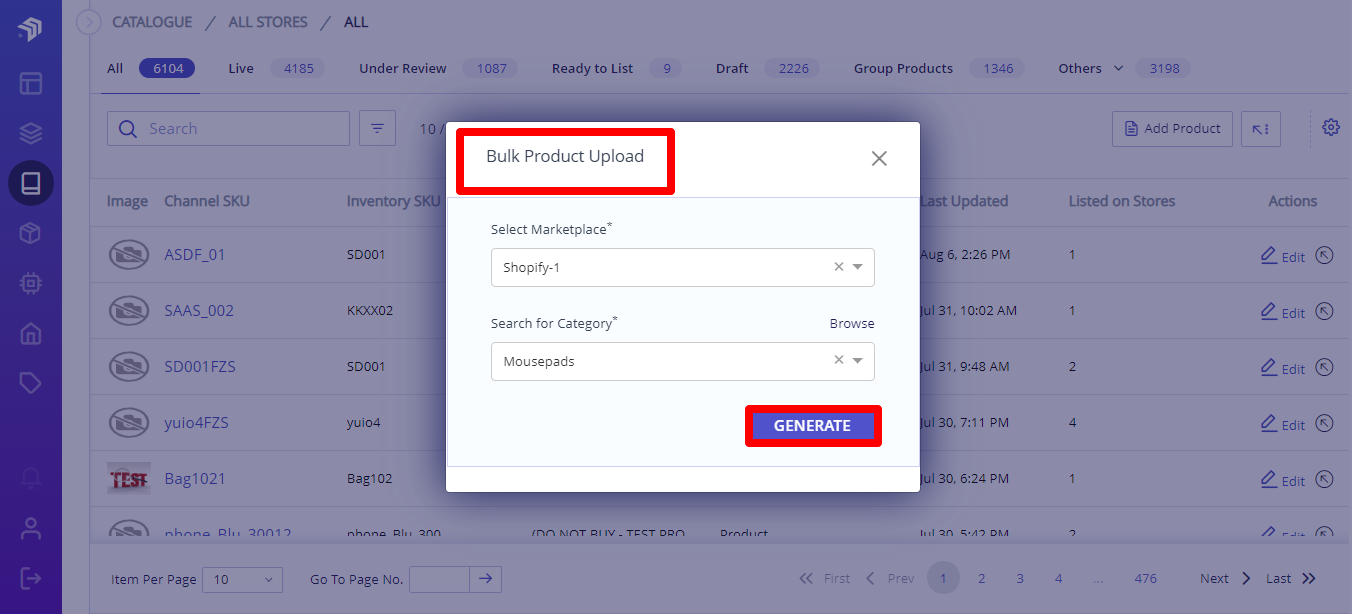
Task: Clear the Mousepads category selection
Action: (x=839, y=361)
